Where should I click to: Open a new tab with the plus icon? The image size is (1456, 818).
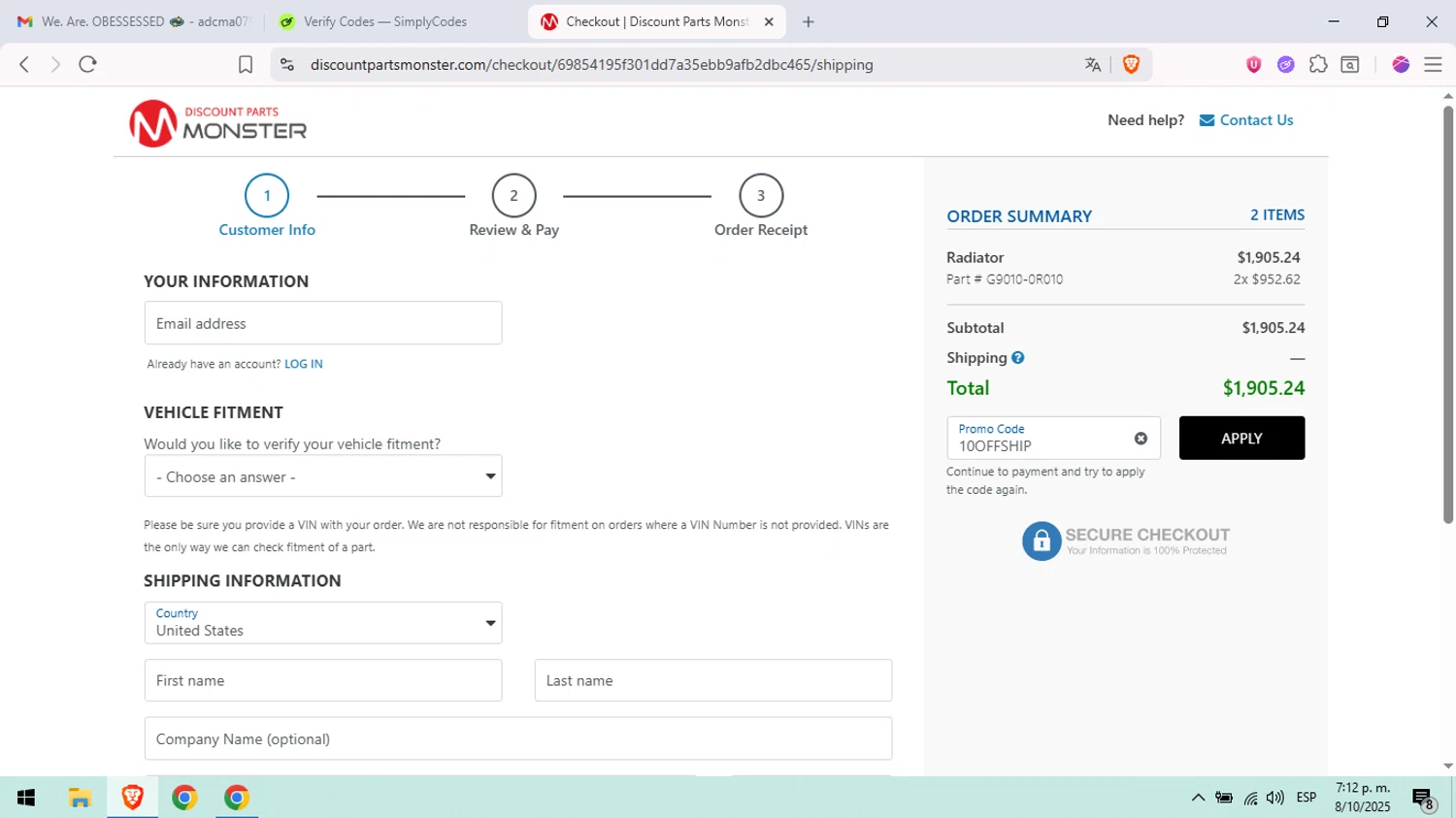point(808,21)
